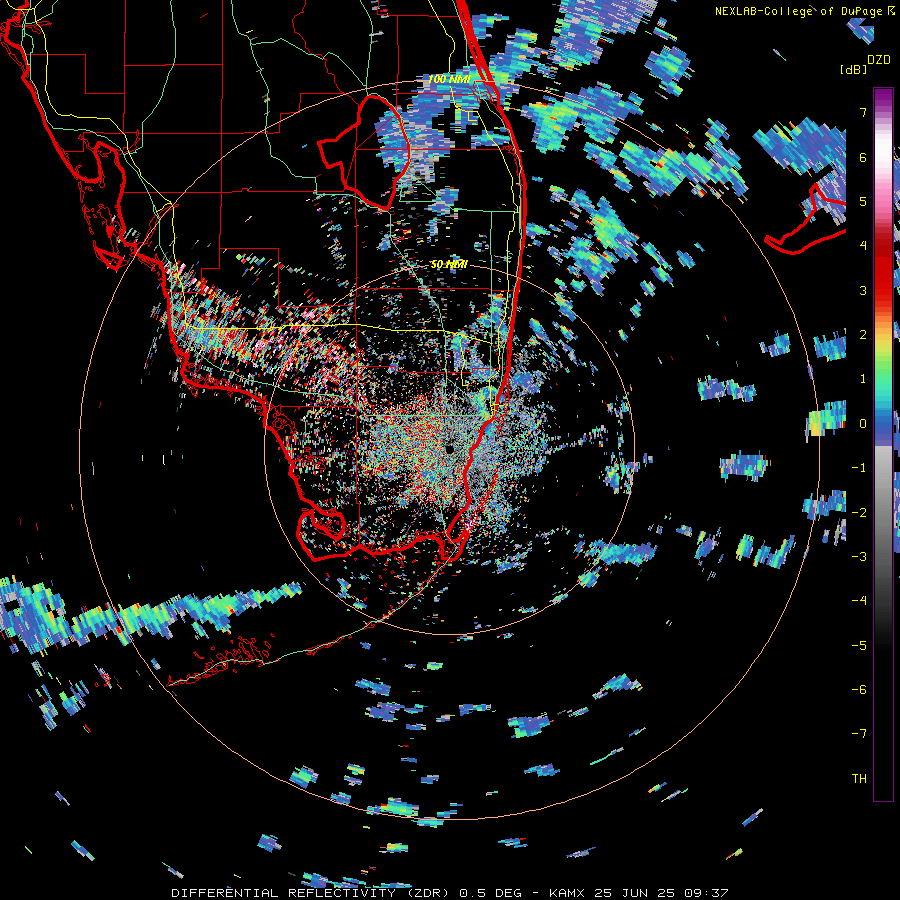
Task: Click the black radar site dot at center
Action: coord(449,449)
